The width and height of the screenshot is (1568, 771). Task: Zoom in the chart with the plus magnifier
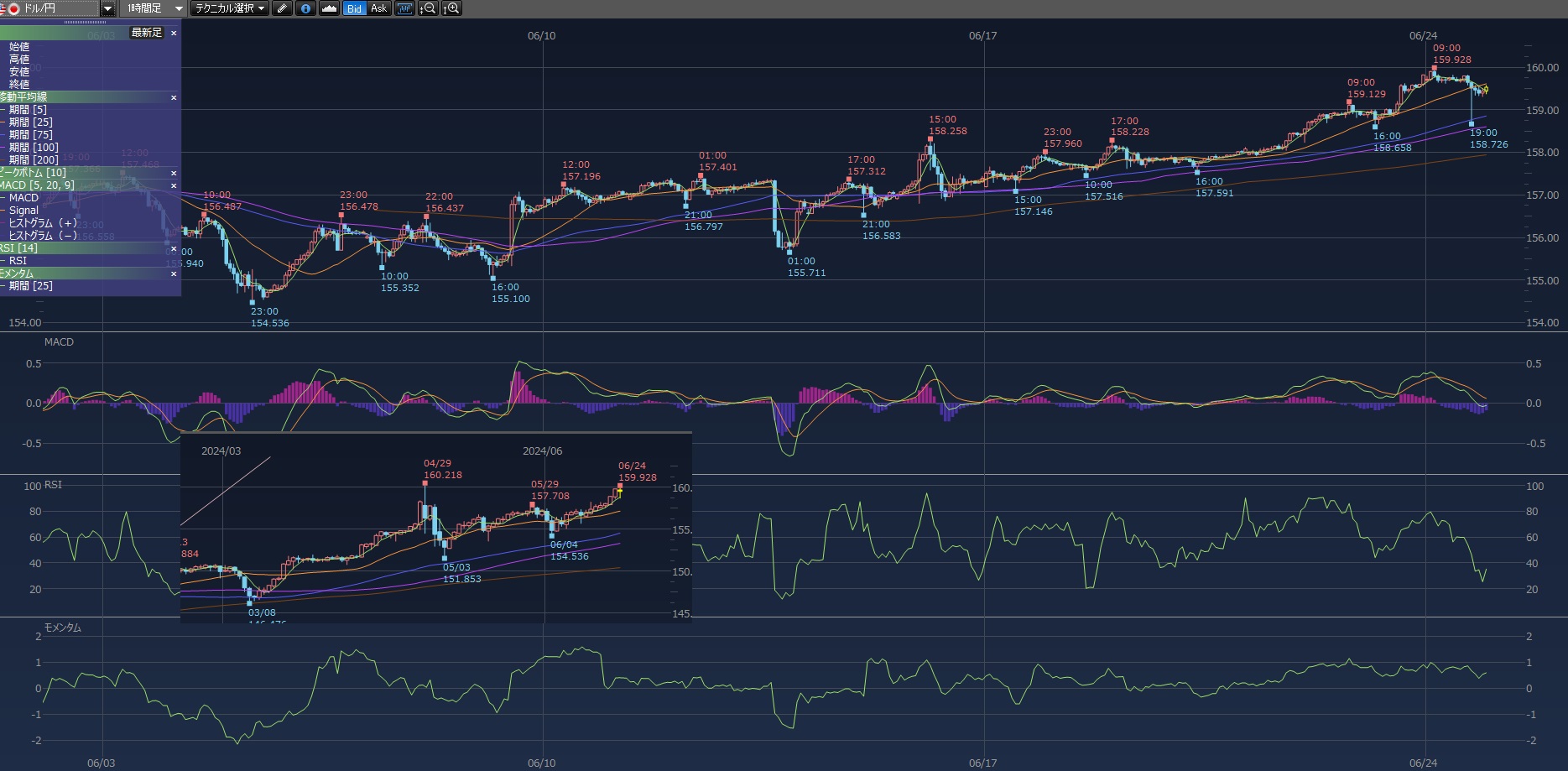click(x=451, y=8)
